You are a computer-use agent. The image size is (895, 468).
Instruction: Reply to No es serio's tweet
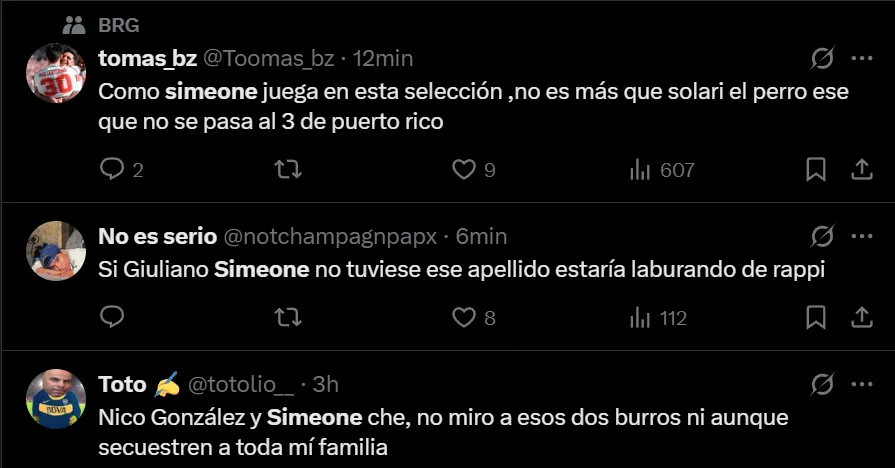(112, 318)
